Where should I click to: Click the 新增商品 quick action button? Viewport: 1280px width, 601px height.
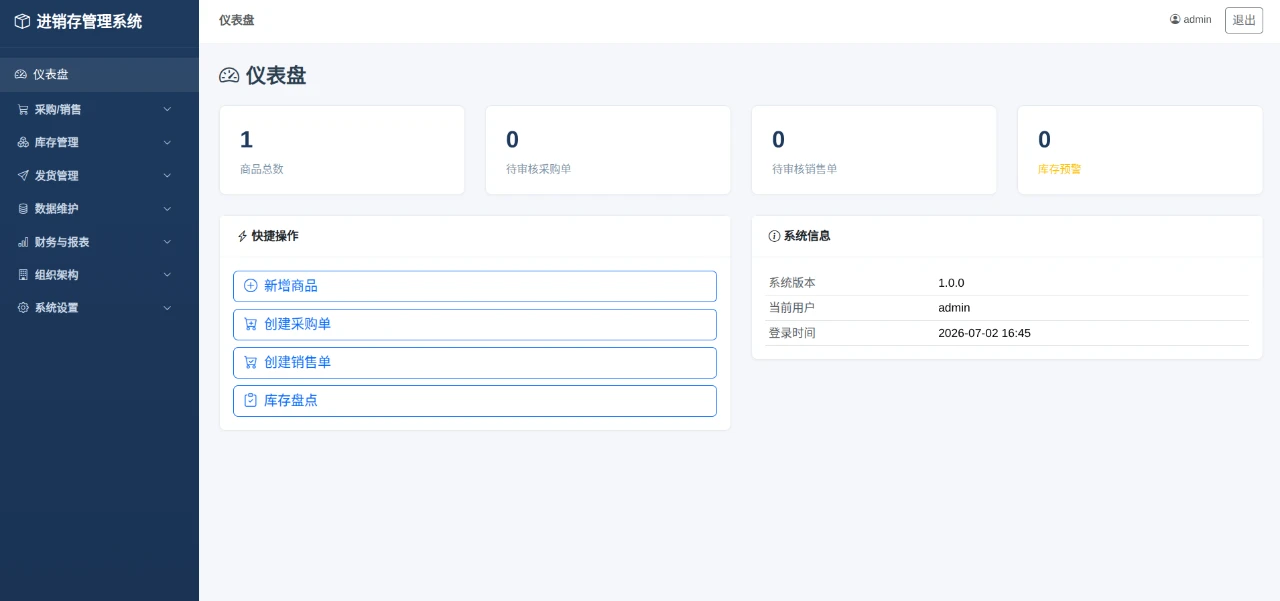pos(475,286)
